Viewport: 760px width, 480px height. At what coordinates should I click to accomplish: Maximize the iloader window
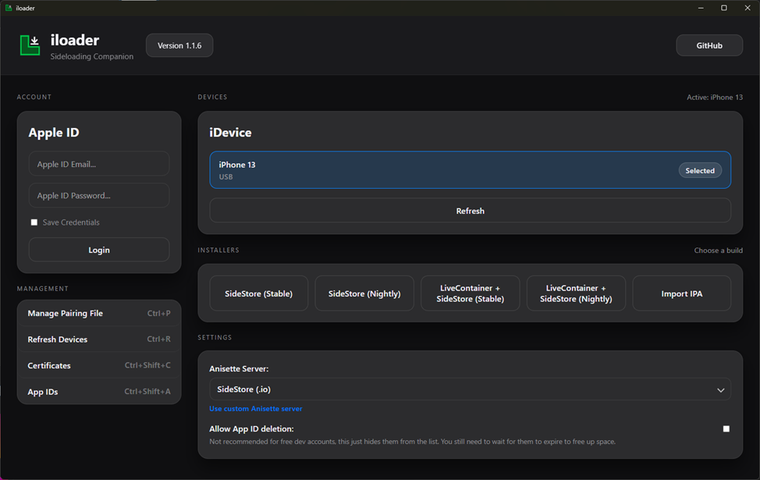724,8
